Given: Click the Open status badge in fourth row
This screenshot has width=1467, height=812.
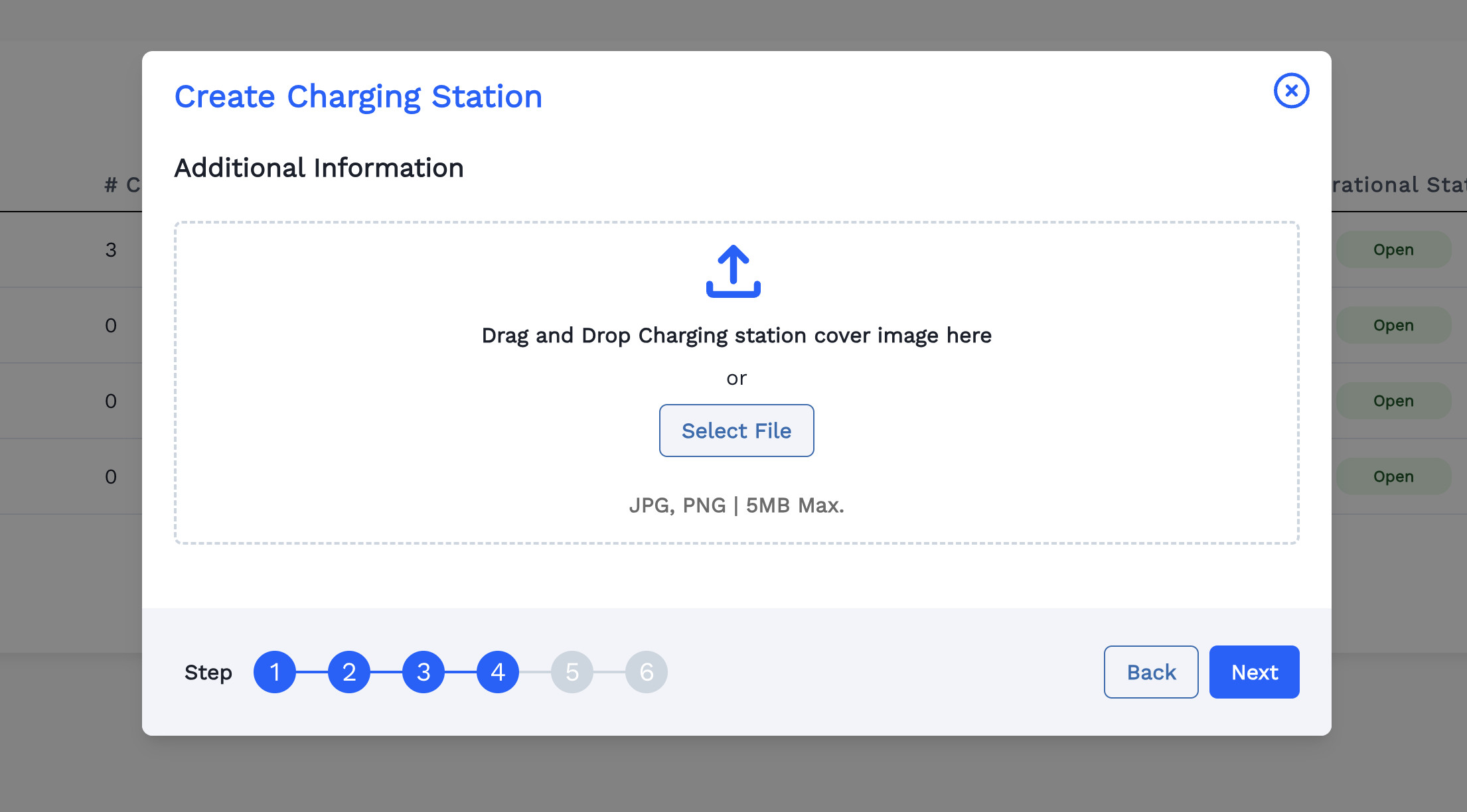Looking at the screenshot, I should click(x=1393, y=477).
